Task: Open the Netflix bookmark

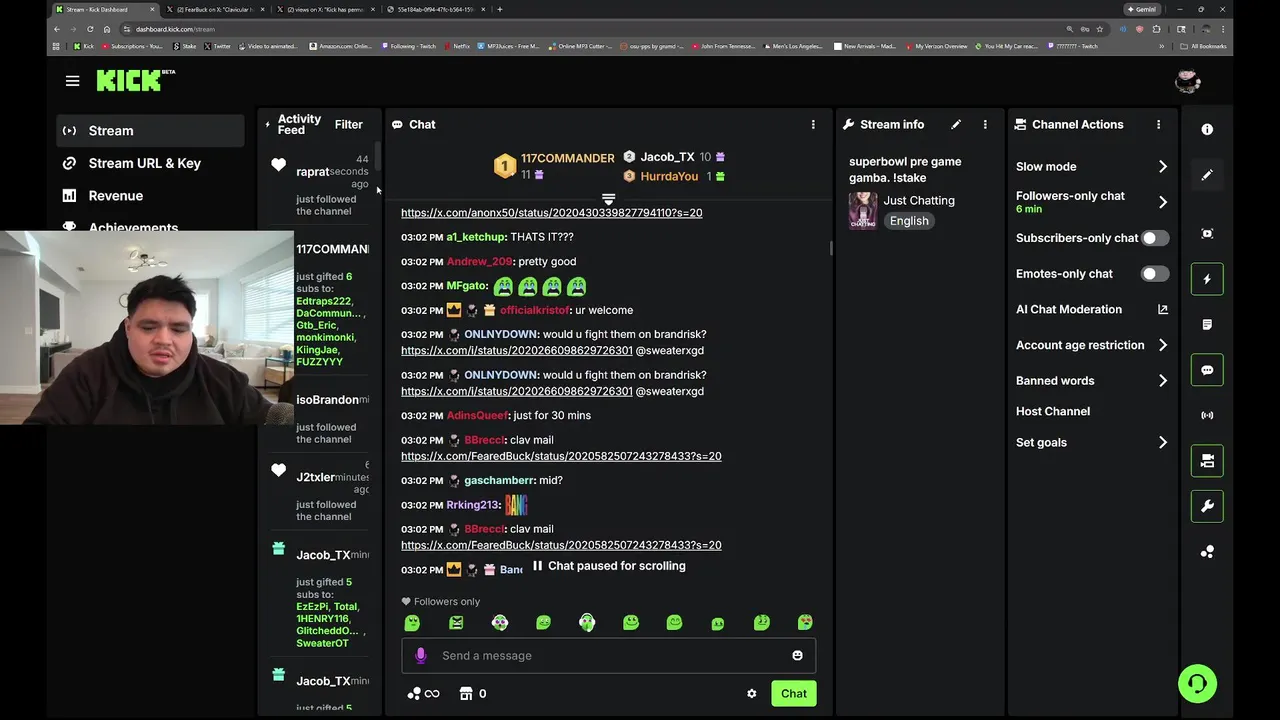Action: (x=456, y=46)
